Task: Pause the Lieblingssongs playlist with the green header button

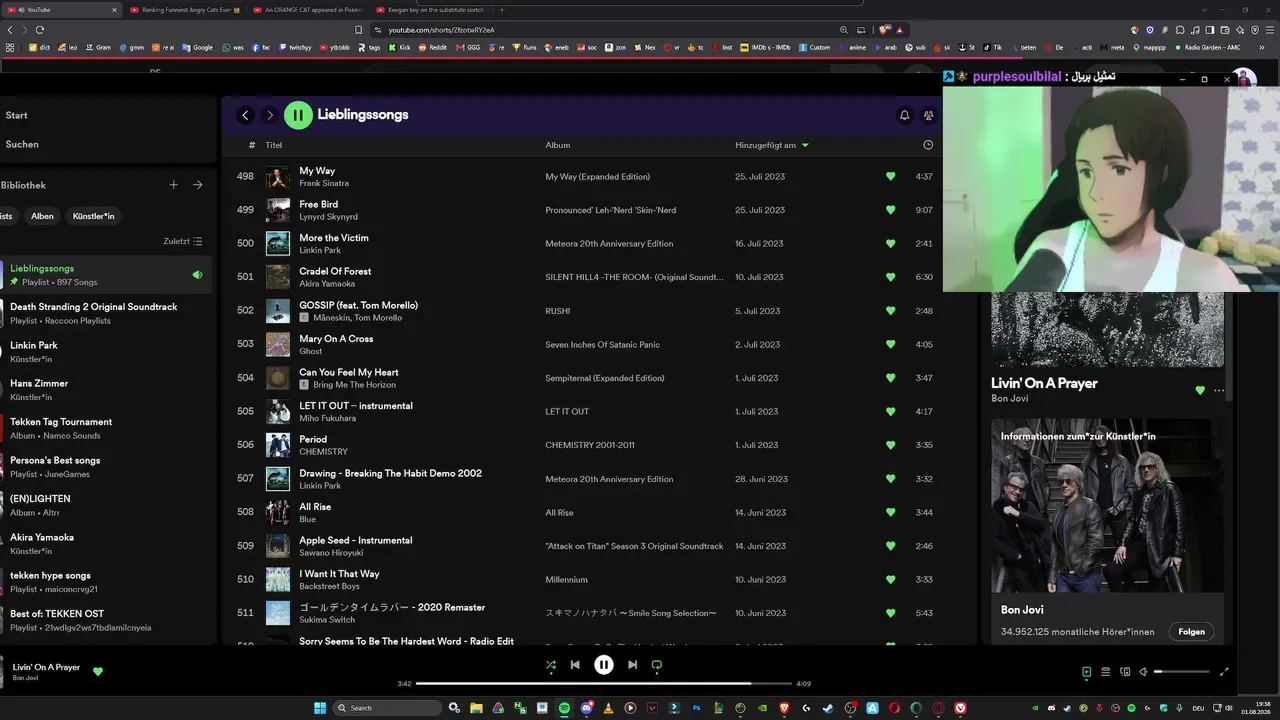Action: [298, 115]
